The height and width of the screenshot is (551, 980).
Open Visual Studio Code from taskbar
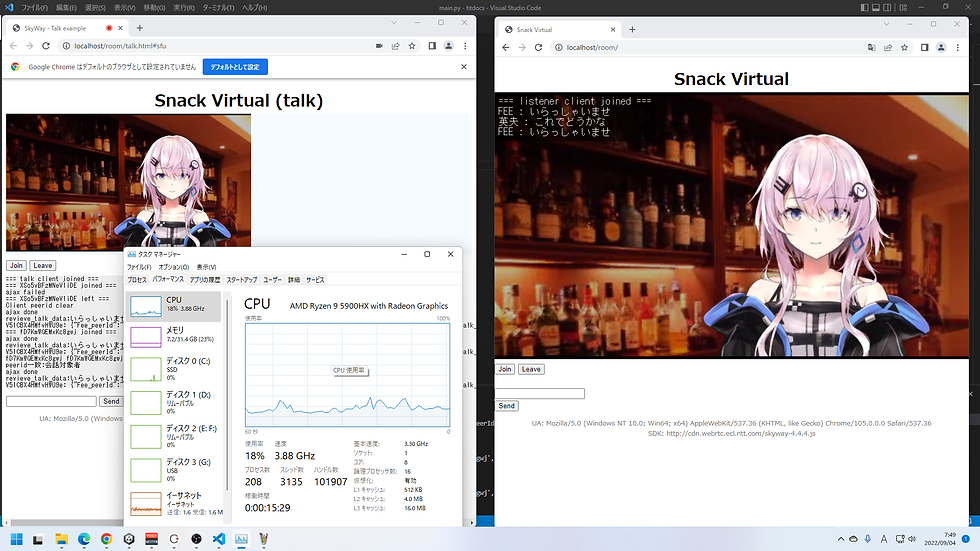pyautogui.click(x=219, y=539)
